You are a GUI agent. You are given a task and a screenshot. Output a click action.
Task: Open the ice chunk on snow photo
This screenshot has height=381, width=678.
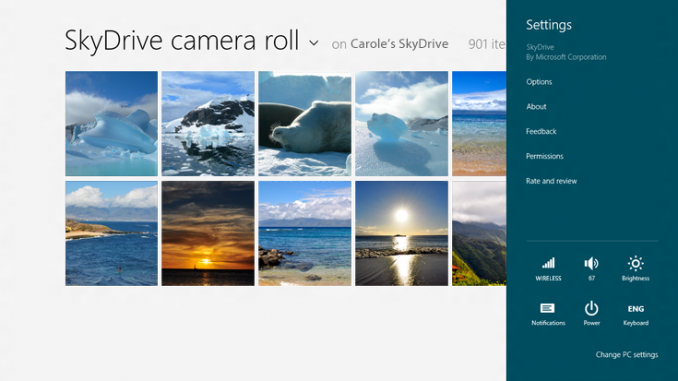click(x=402, y=124)
